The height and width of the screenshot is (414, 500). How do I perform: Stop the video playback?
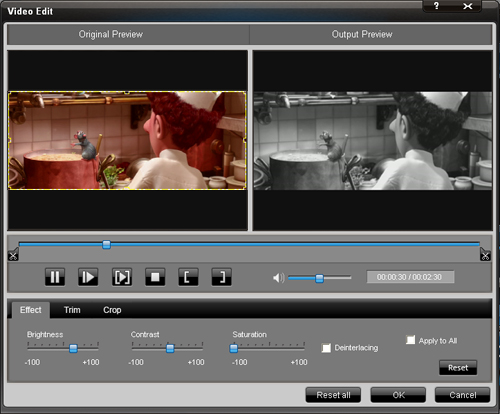point(155,277)
